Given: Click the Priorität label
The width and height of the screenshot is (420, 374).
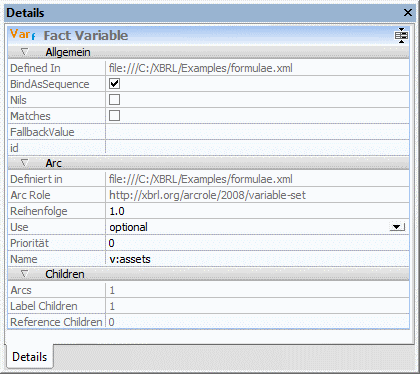Looking at the screenshot, I should [29, 243].
